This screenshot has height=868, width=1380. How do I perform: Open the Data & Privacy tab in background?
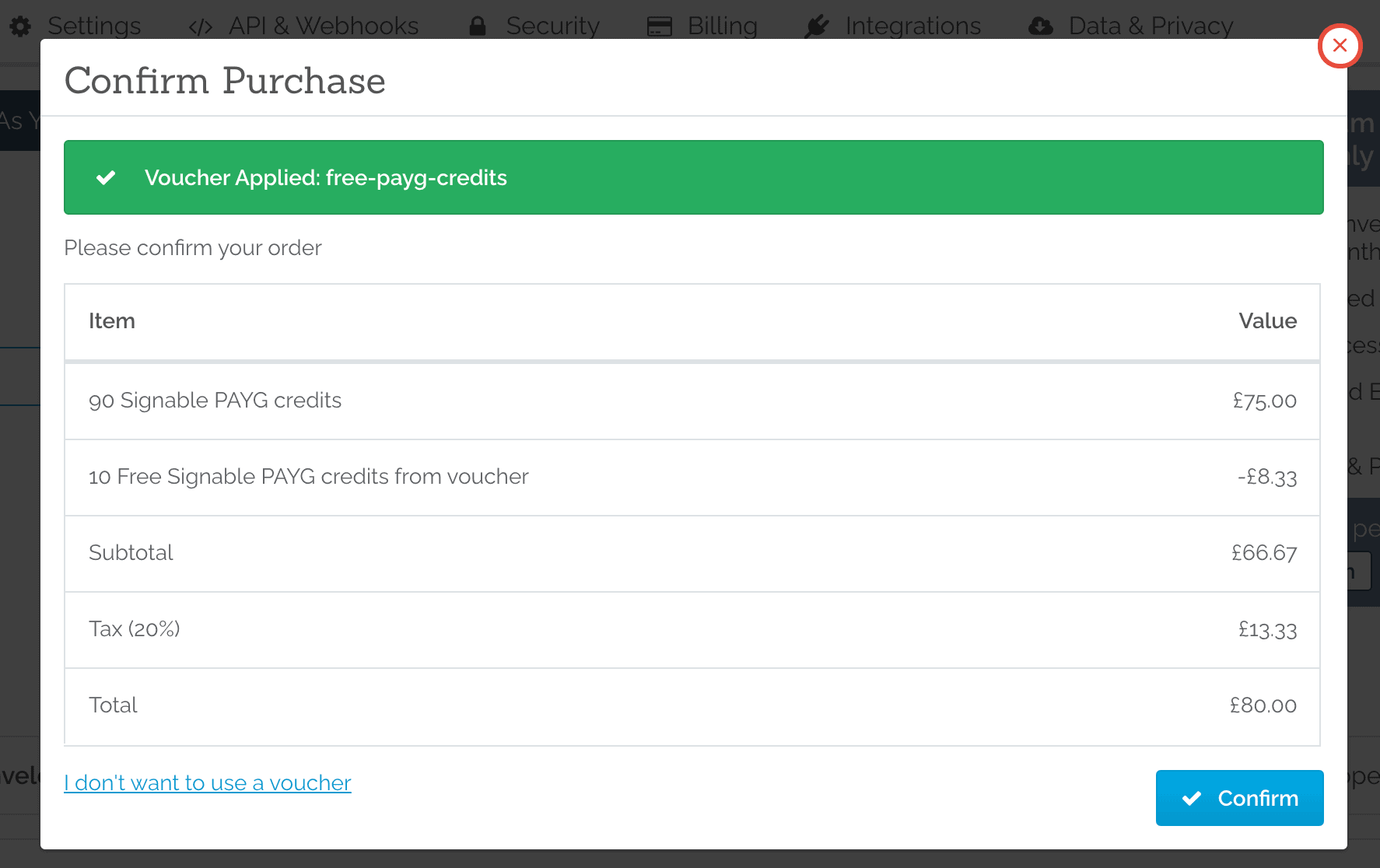point(1151,26)
